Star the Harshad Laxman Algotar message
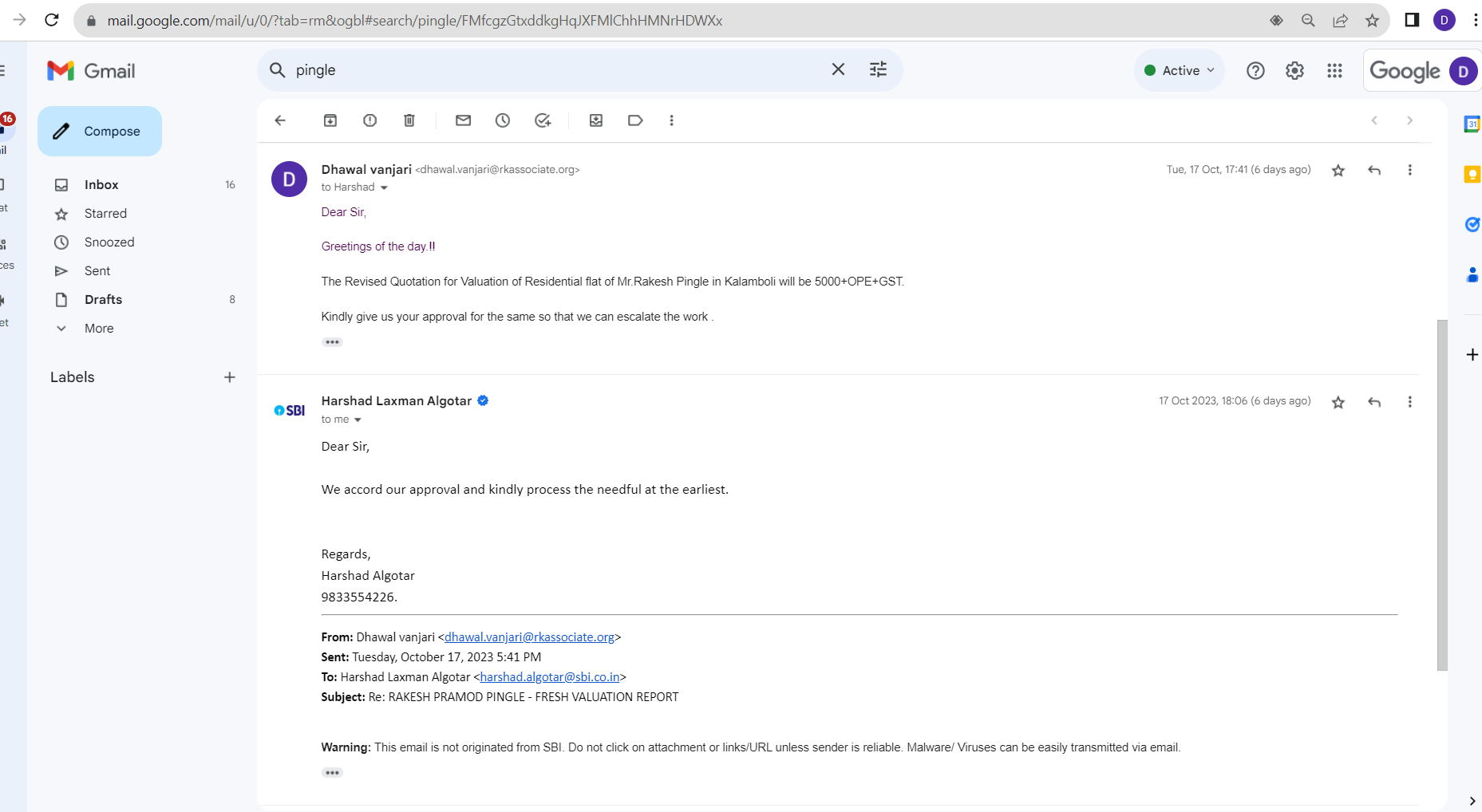Viewport: 1482px width, 812px height. click(1338, 402)
